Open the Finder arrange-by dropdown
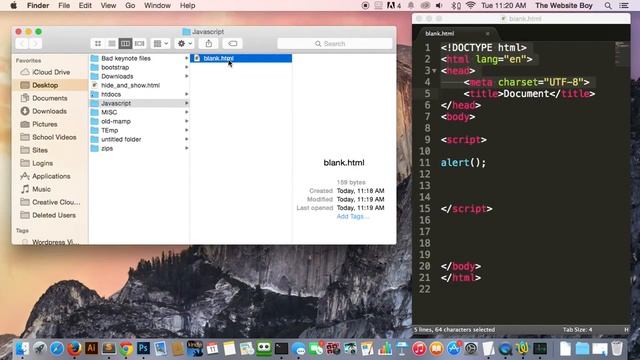Screen dimensions: 640x360 [x=160, y=43]
